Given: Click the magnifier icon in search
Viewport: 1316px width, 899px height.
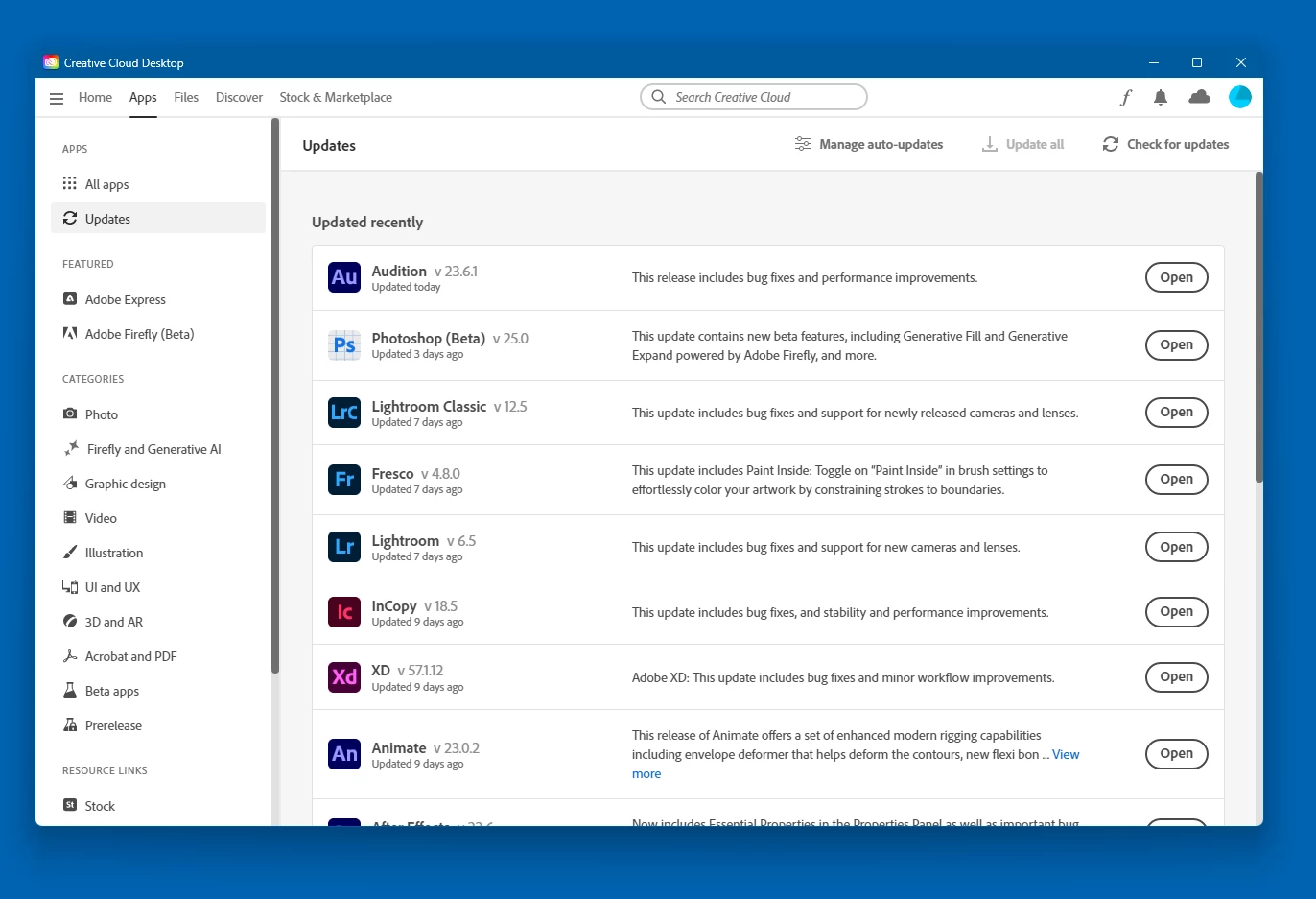Looking at the screenshot, I should 659,97.
